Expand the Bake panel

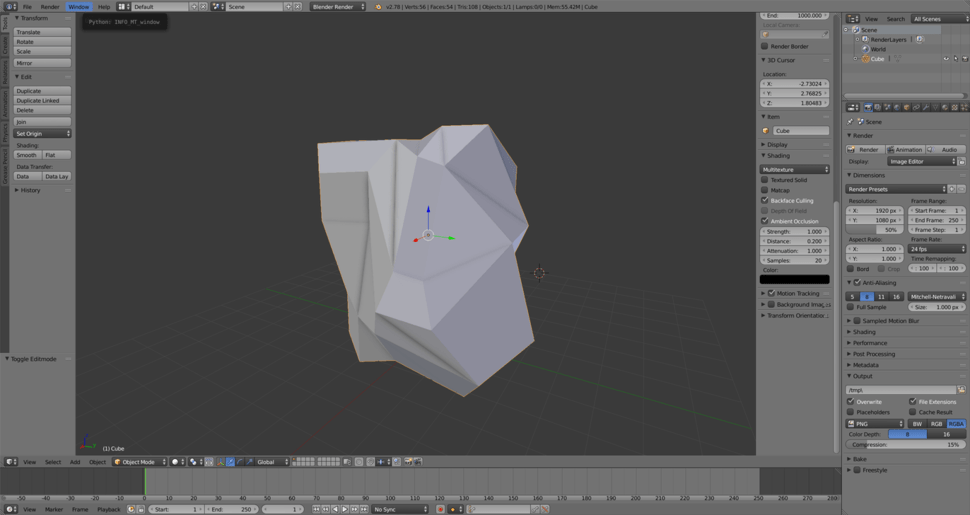click(859, 459)
